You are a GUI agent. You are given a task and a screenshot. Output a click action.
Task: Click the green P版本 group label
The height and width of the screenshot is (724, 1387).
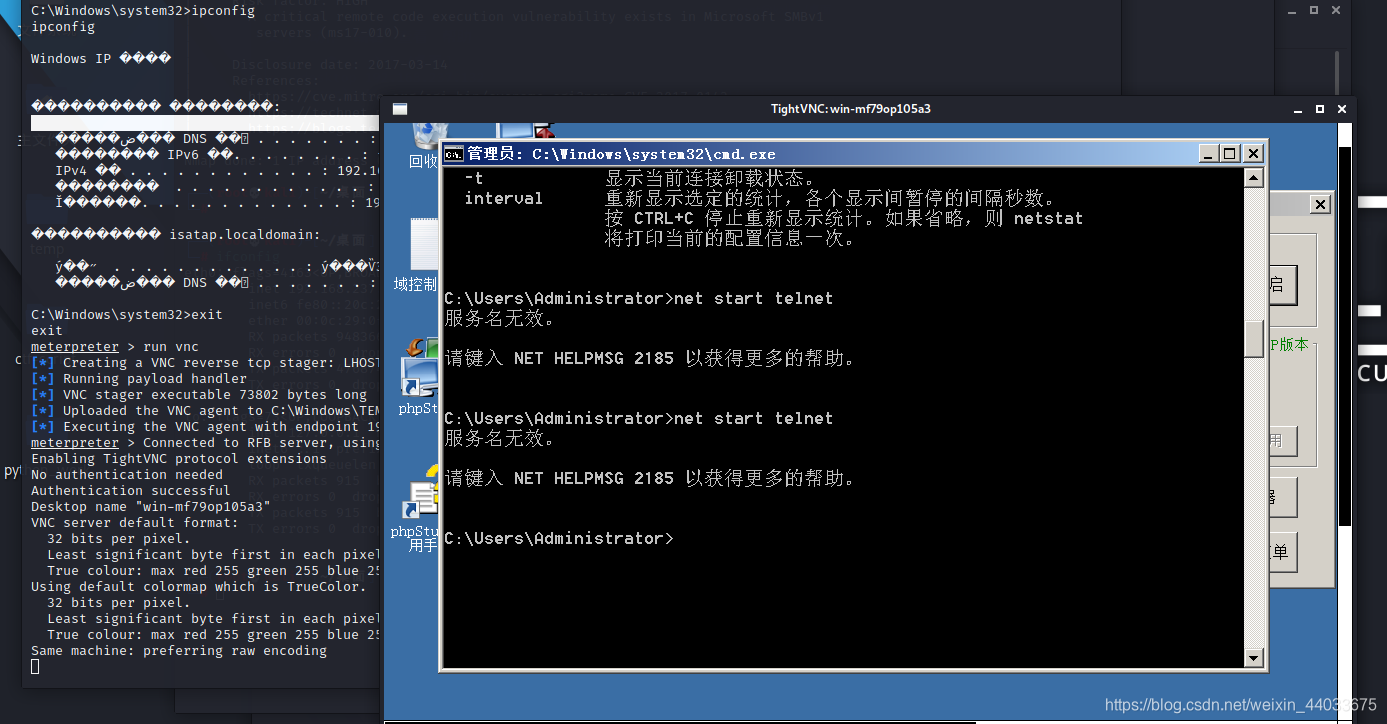[1289, 344]
